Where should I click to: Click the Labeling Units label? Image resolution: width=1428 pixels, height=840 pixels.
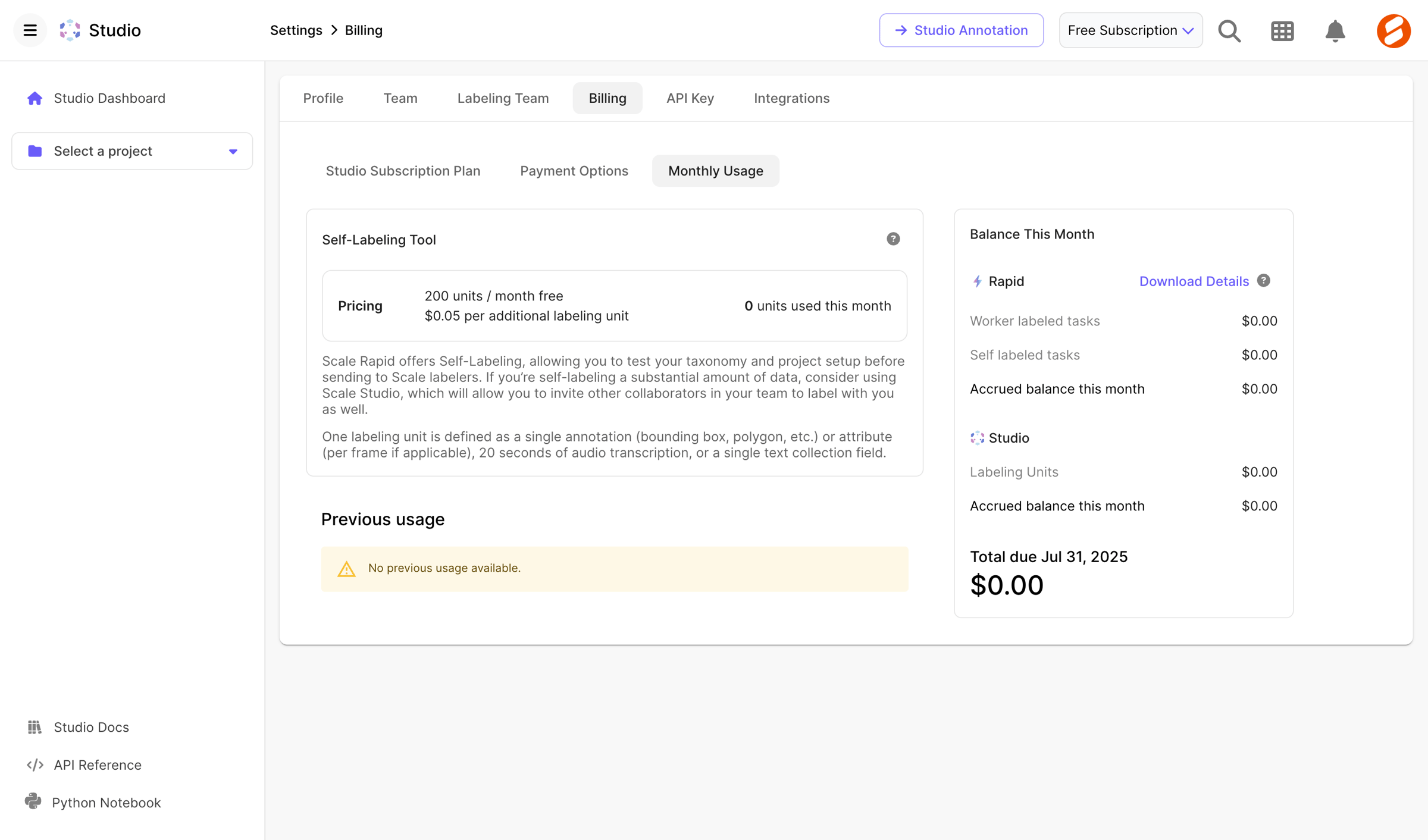[x=1014, y=472]
